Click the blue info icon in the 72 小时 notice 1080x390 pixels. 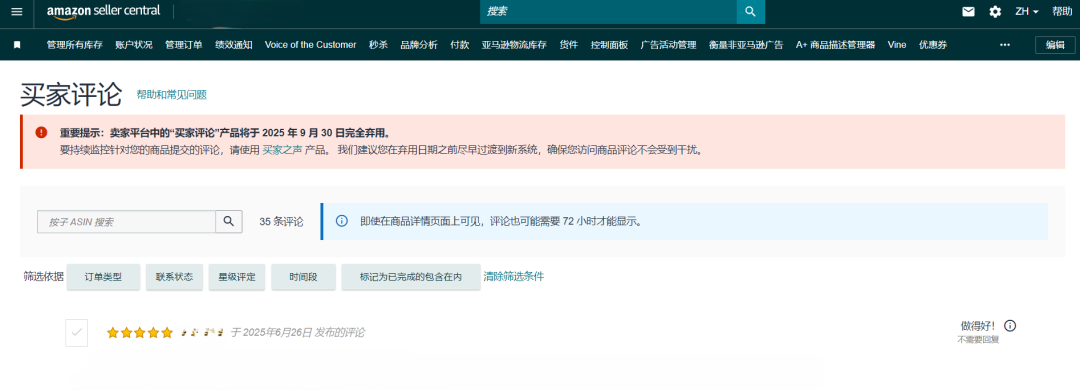(341, 221)
